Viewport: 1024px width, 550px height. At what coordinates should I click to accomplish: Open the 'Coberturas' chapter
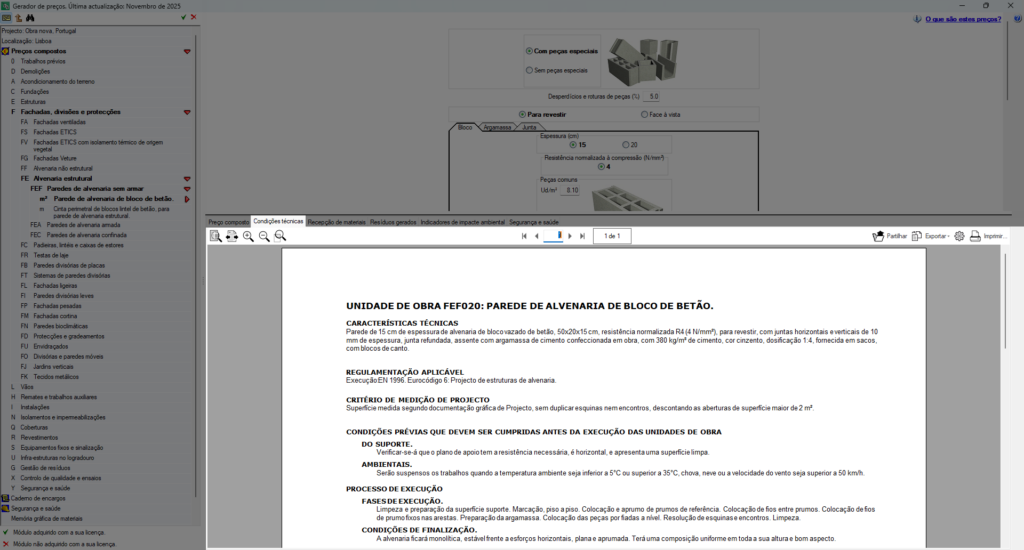click(34, 427)
